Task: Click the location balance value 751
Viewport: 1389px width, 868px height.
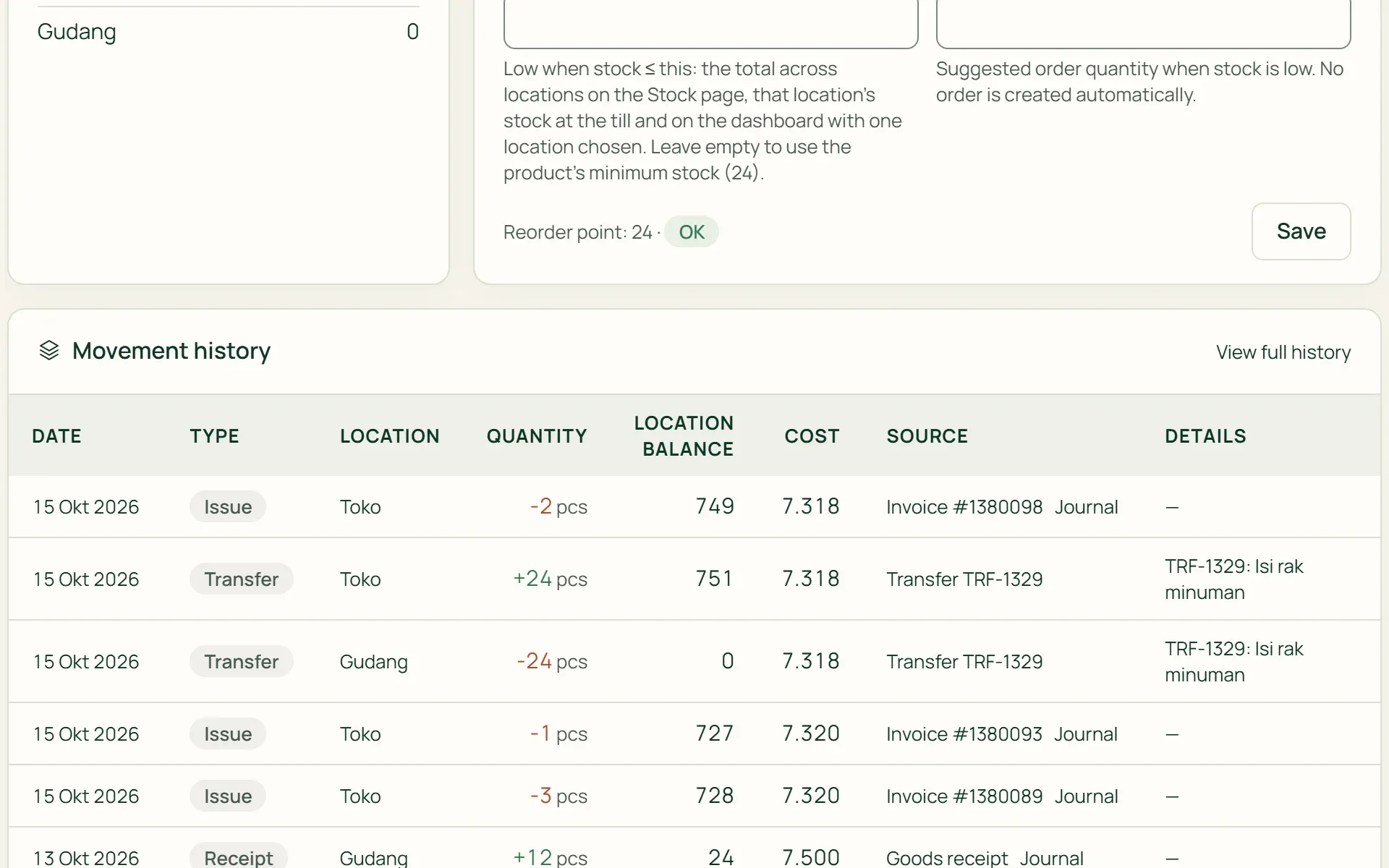Action: coord(715,579)
